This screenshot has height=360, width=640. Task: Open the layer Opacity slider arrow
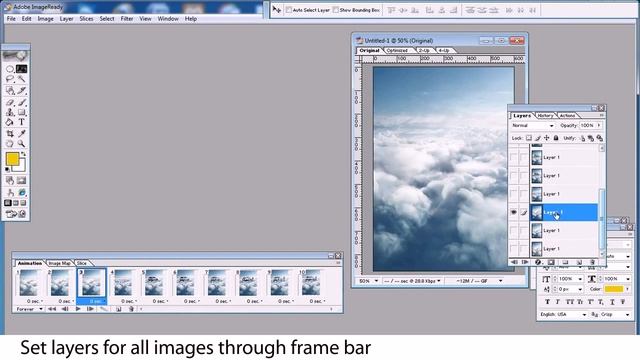599,126
